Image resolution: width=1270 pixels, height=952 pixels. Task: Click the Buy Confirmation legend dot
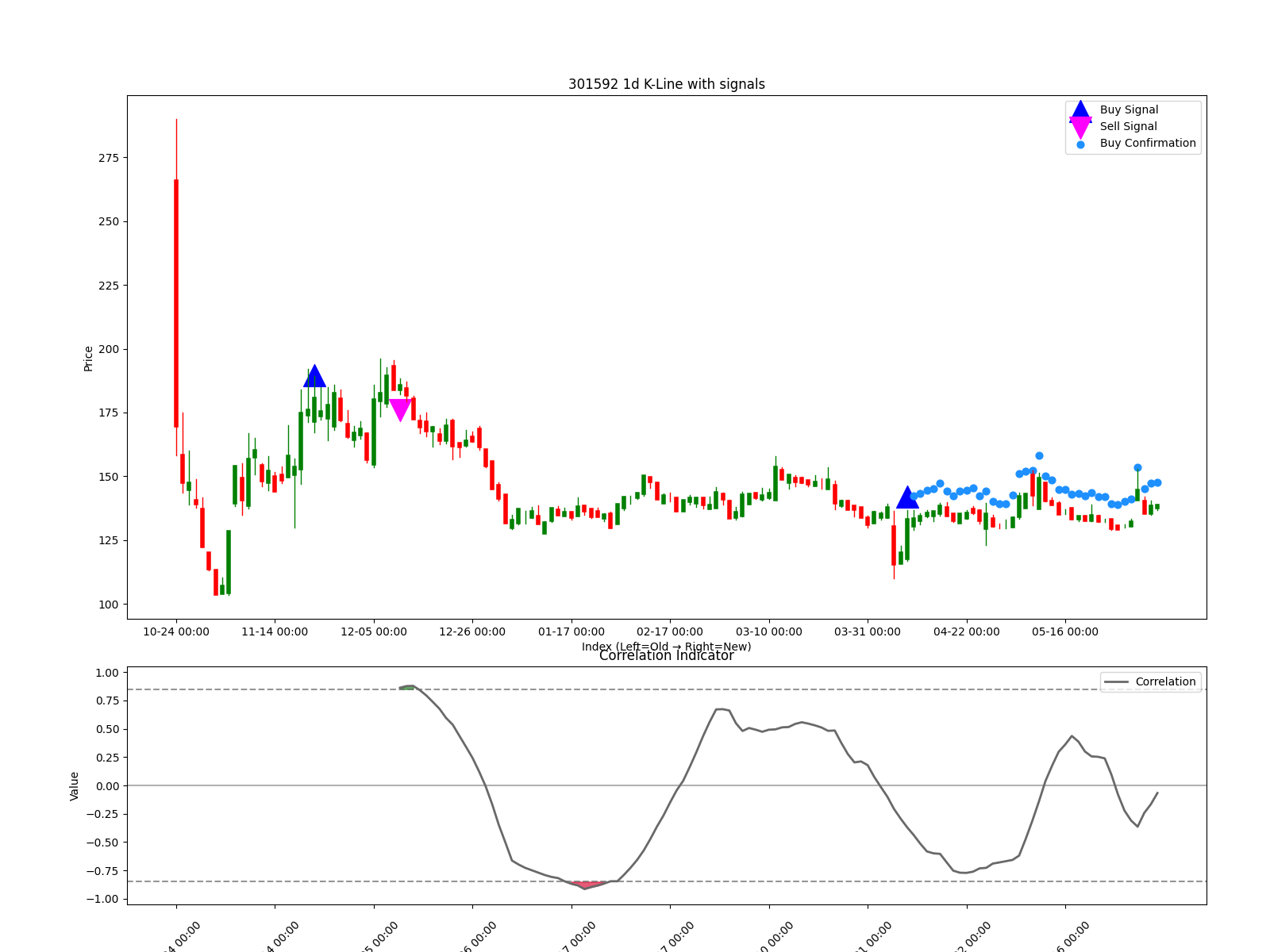[x=1080, y=144]
